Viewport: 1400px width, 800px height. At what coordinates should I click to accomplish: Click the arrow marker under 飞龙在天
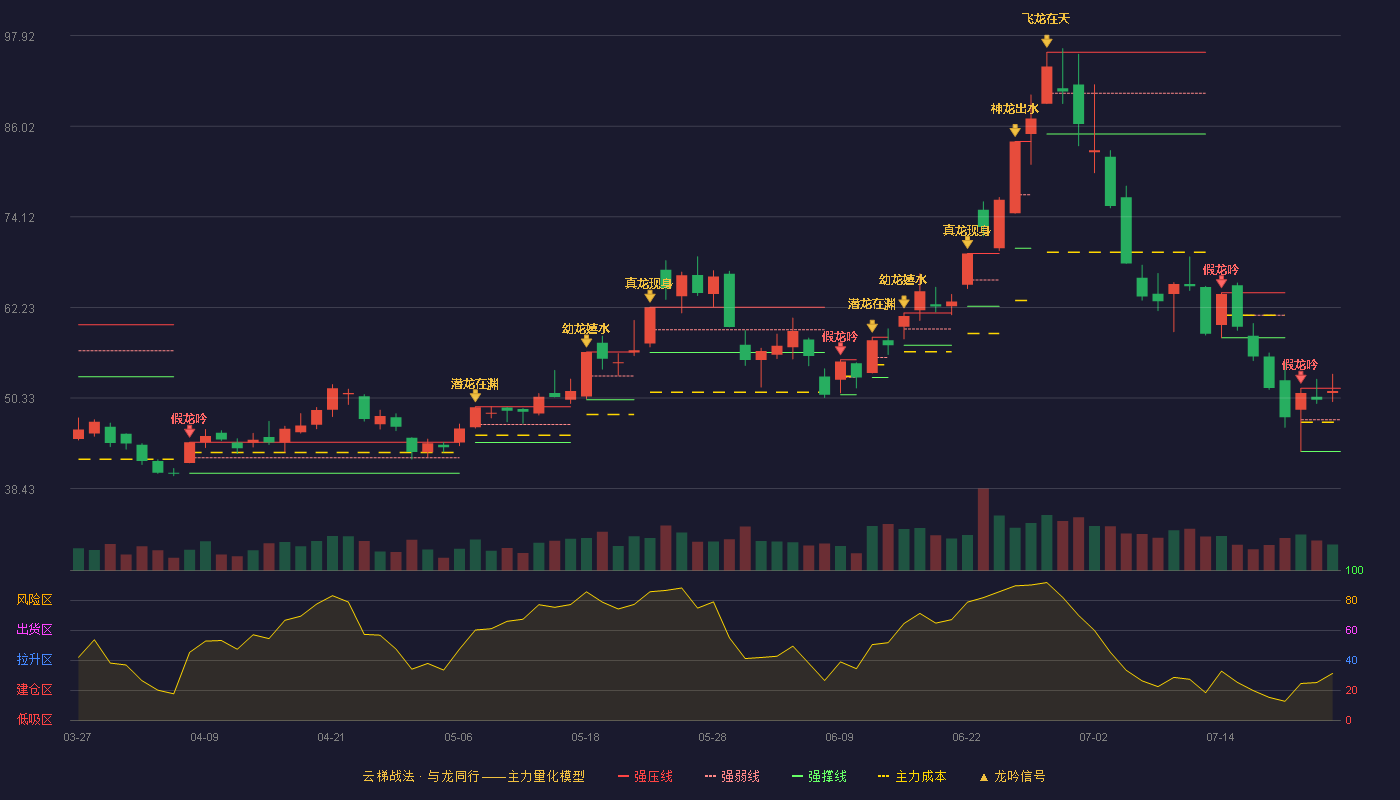pyautogui.click(x=1046, y=41)
